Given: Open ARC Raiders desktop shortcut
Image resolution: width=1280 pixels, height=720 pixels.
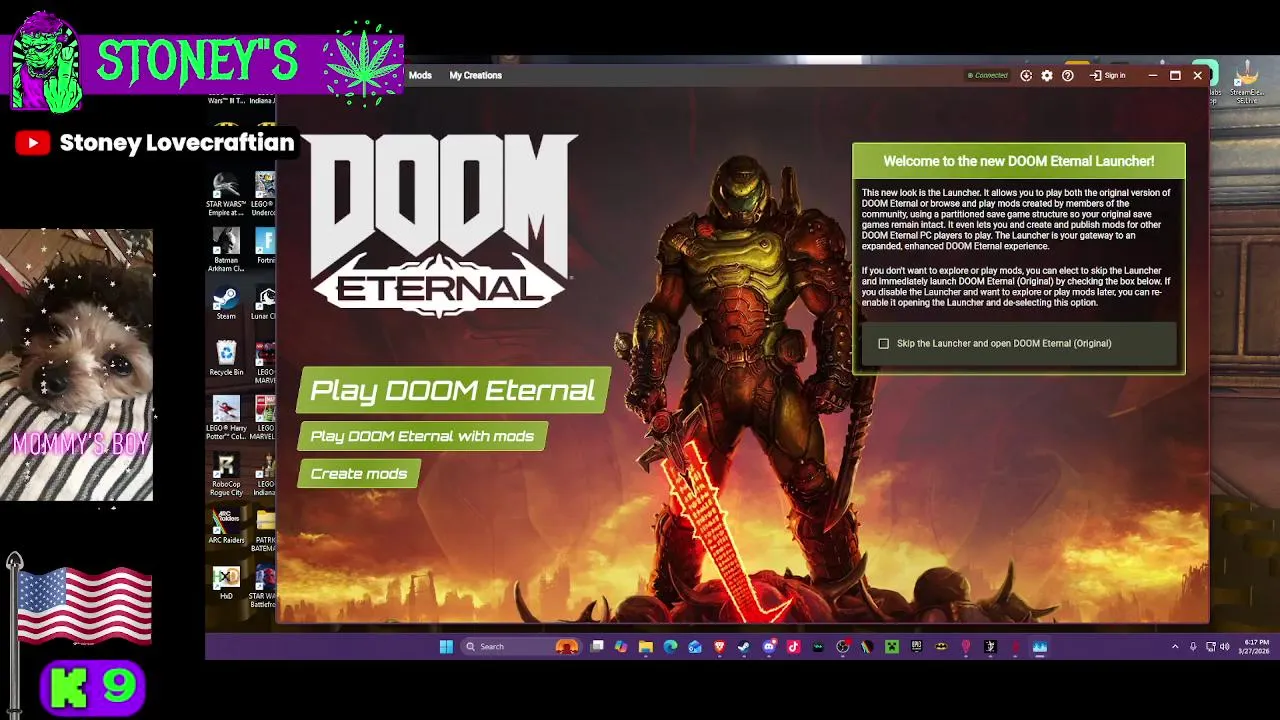Looking at the screenshot, I should pos(226,527).
